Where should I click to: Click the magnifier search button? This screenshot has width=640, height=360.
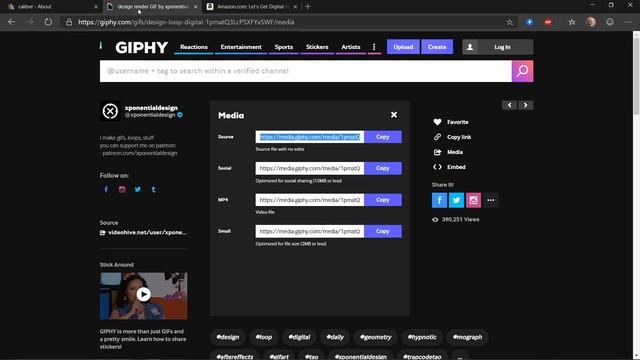click(x=522, y=71)
